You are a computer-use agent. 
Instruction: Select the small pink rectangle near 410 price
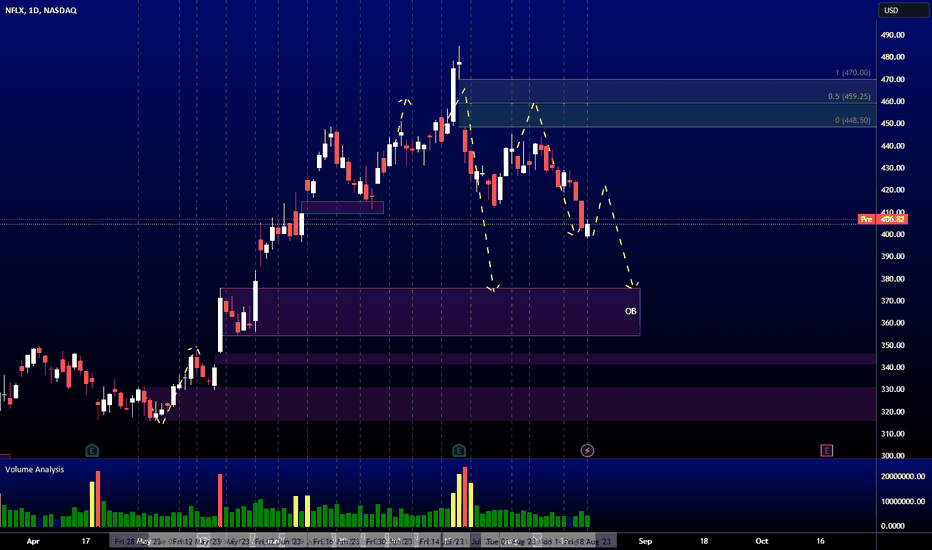[x=342, y=208]
